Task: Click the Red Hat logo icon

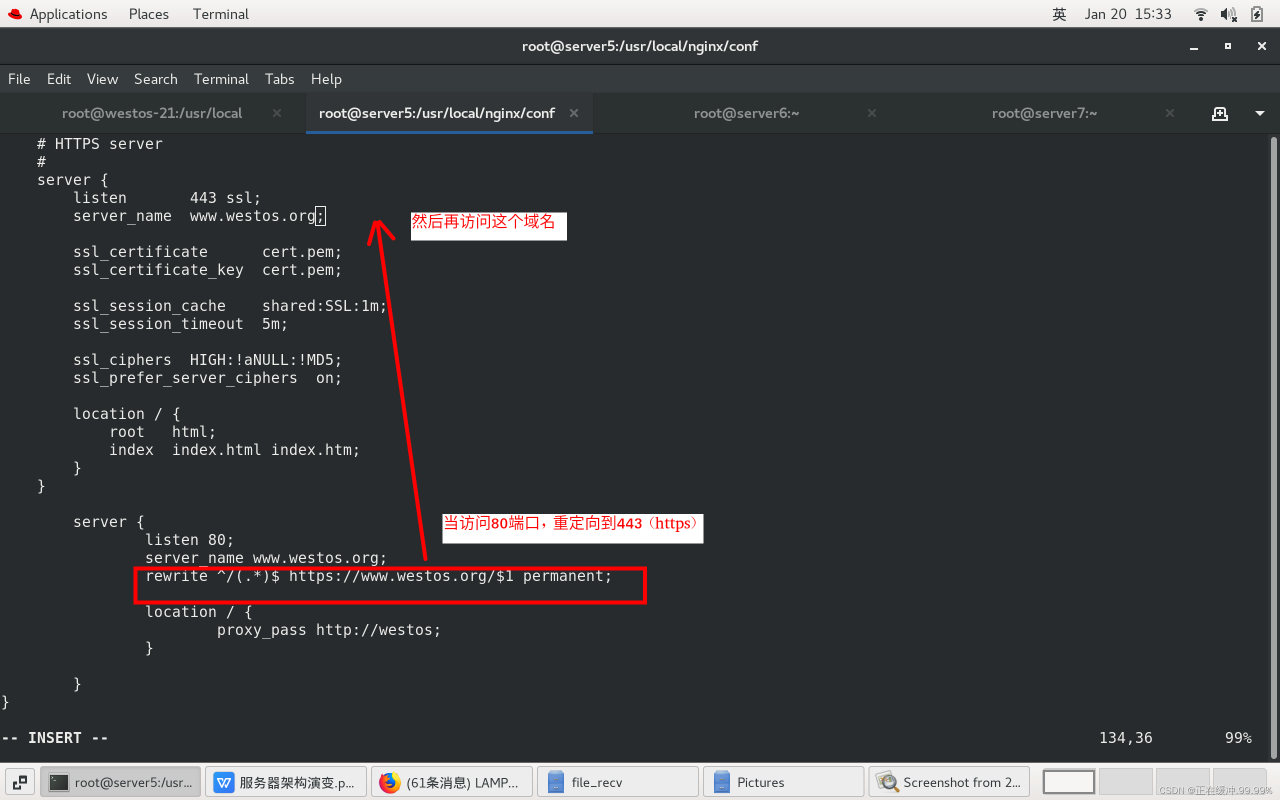Action: (x=14, y=14)
